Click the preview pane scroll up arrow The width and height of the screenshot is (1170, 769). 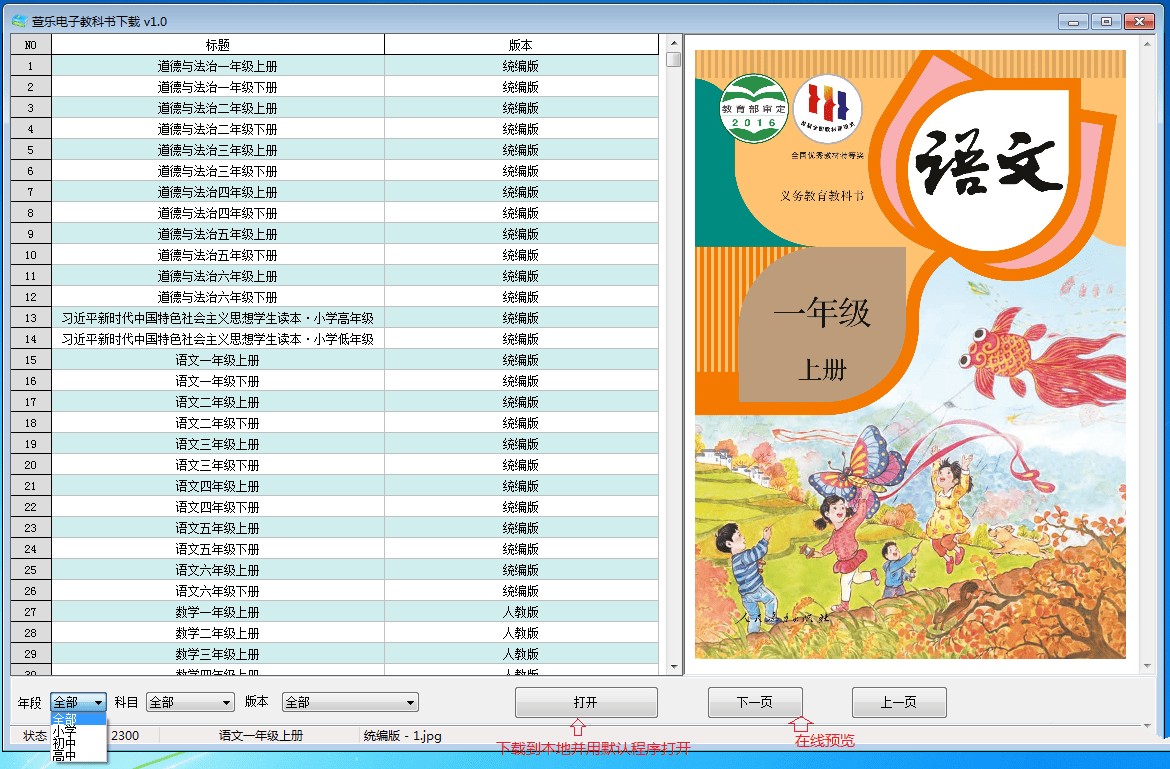coord(1148,45)
